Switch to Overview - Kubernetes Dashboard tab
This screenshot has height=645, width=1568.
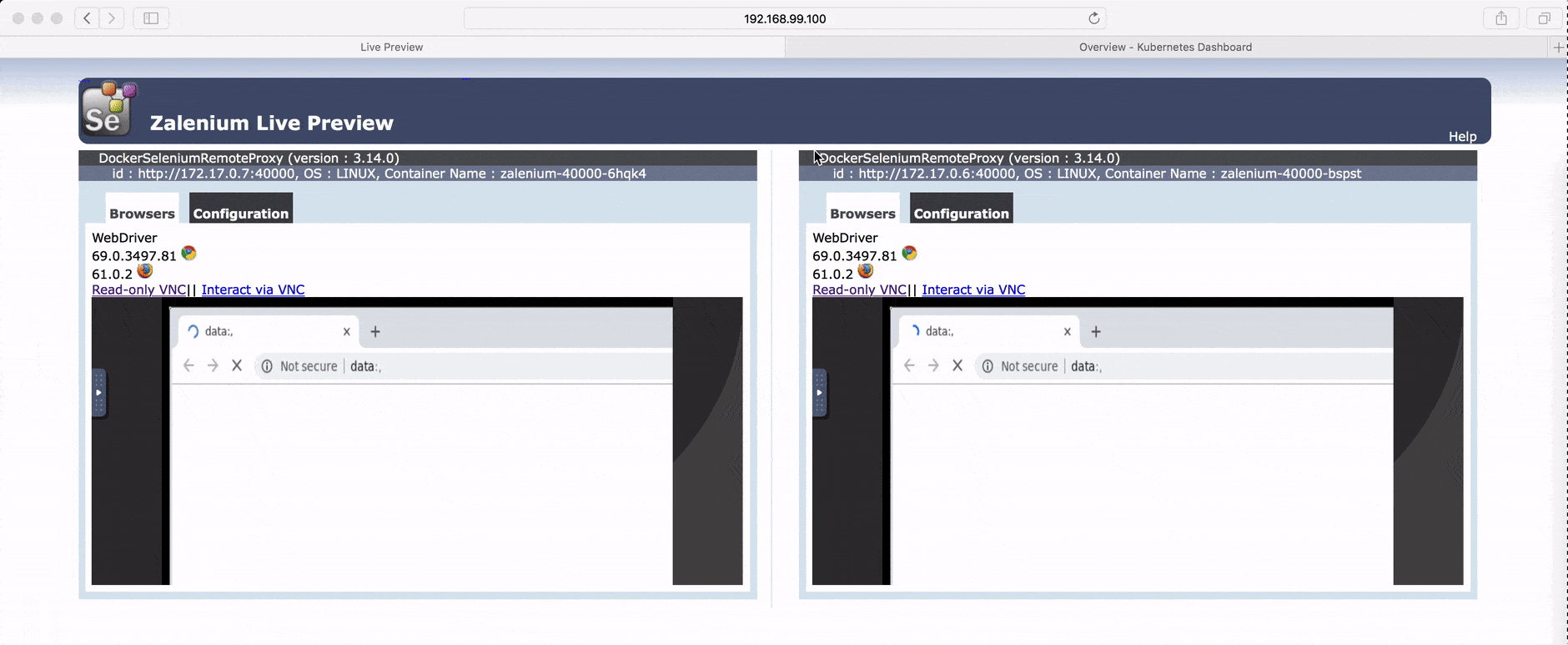pyautogui.click(x=1165, y=48)
